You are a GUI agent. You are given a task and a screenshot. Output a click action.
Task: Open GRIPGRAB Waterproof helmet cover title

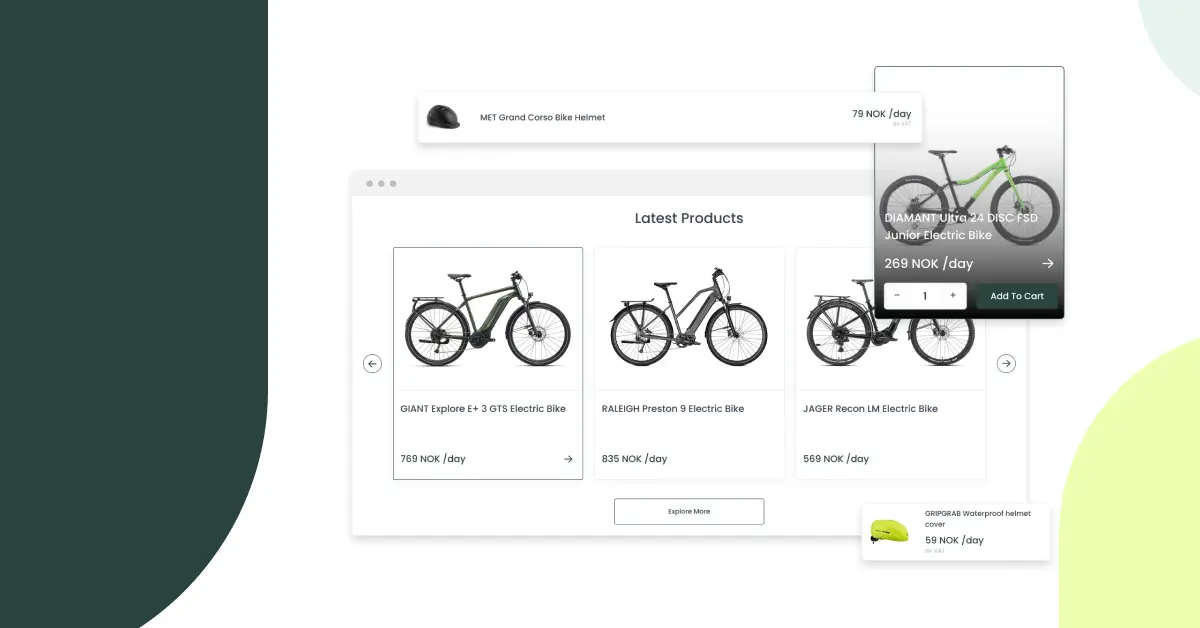pos(977,518)
